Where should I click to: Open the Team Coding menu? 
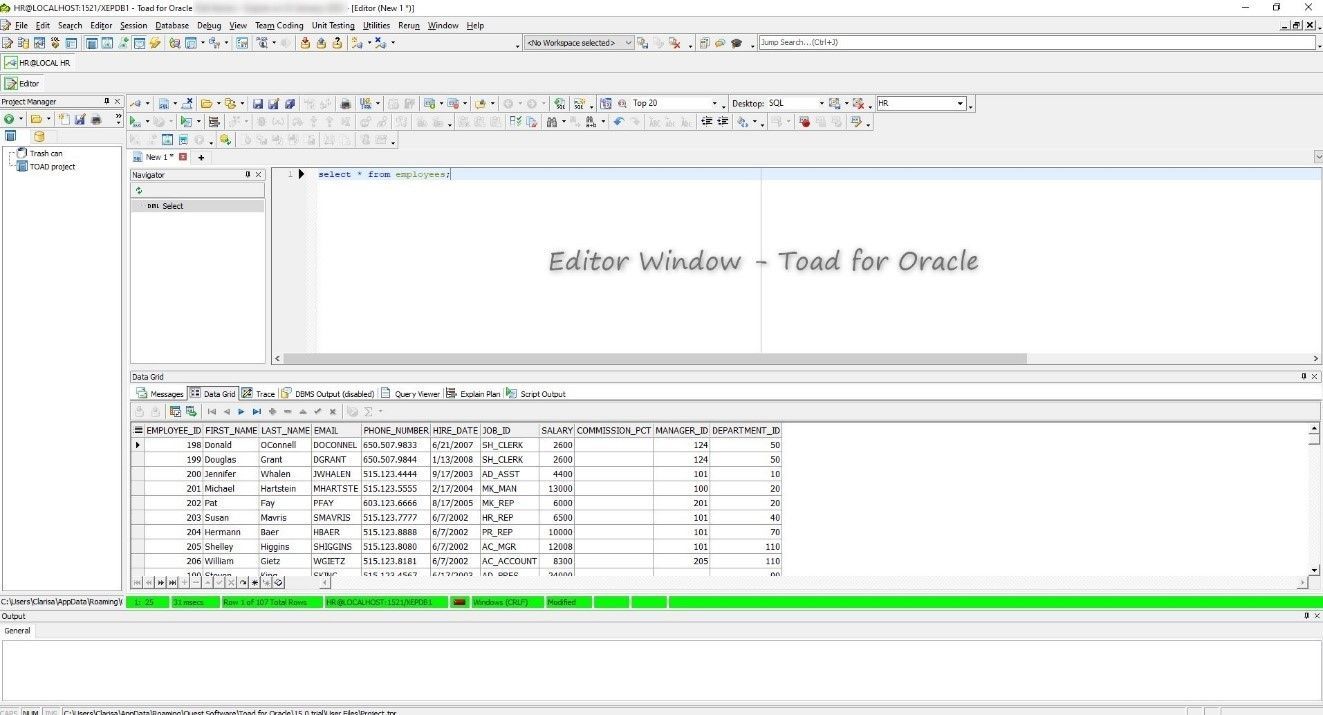[x=279, y=25]
